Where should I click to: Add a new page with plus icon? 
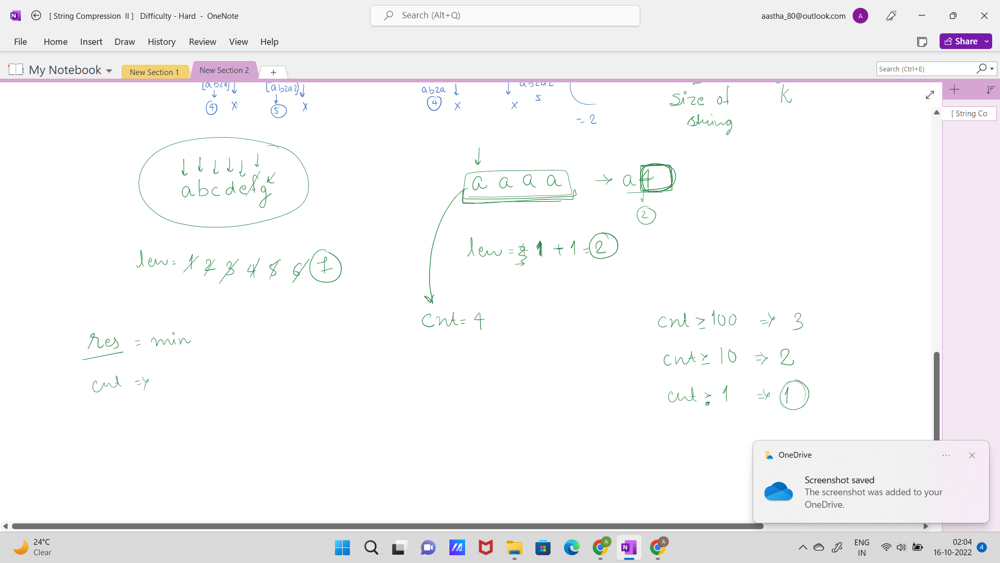954,90
